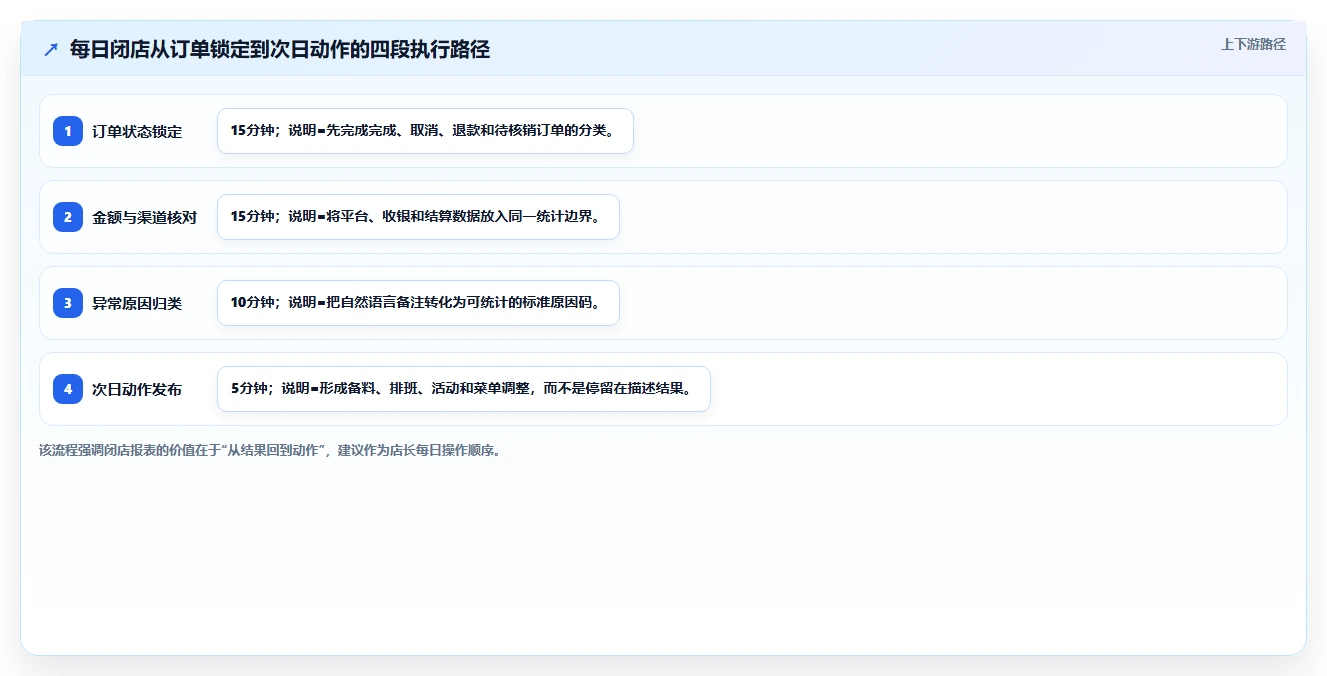
Task: Click the note about 备料、排班、活动和菜单调整
Action: (x=463, y=389)
